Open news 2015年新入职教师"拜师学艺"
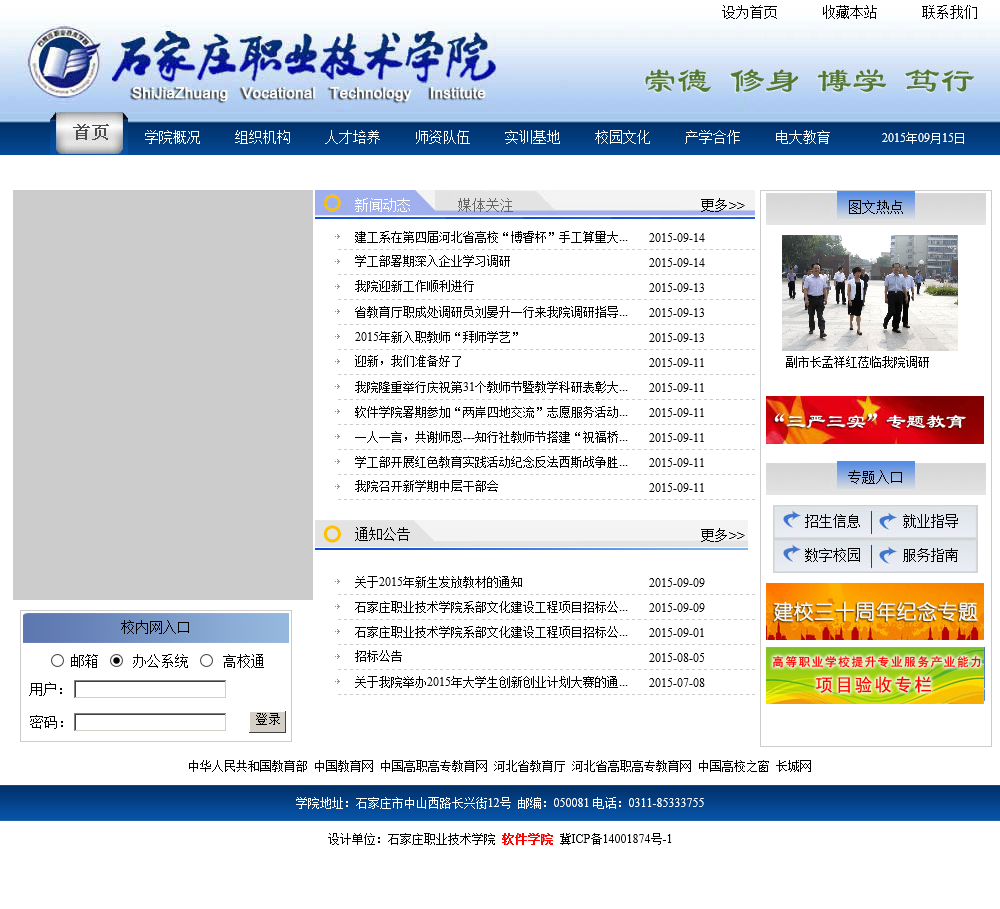Screen dimensions: 1000x909 pos(437,337)
